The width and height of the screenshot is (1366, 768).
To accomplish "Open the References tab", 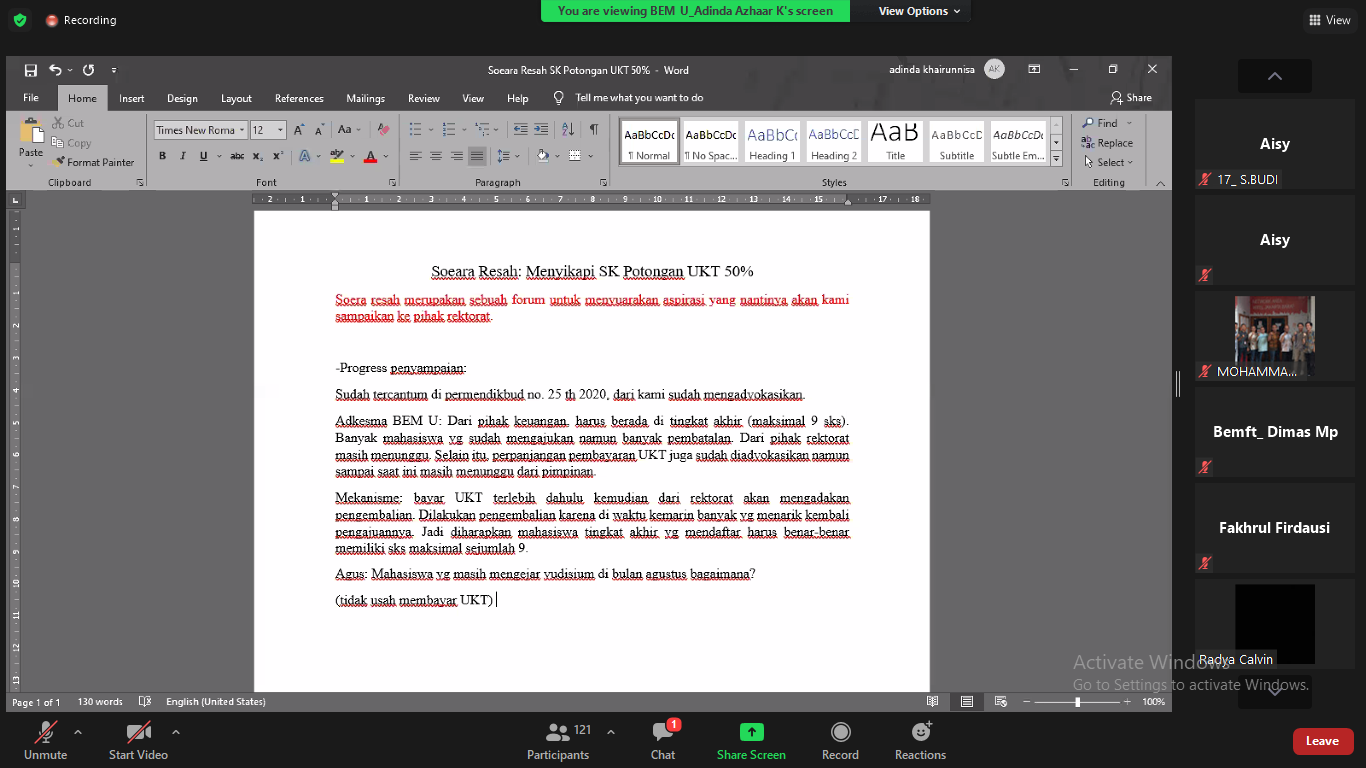I will coord(299,98).
